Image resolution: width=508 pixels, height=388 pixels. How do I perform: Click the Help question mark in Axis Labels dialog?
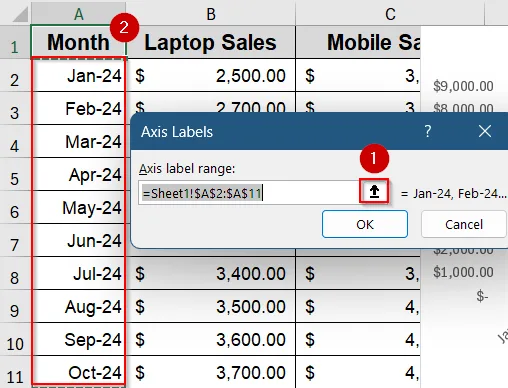428,131
